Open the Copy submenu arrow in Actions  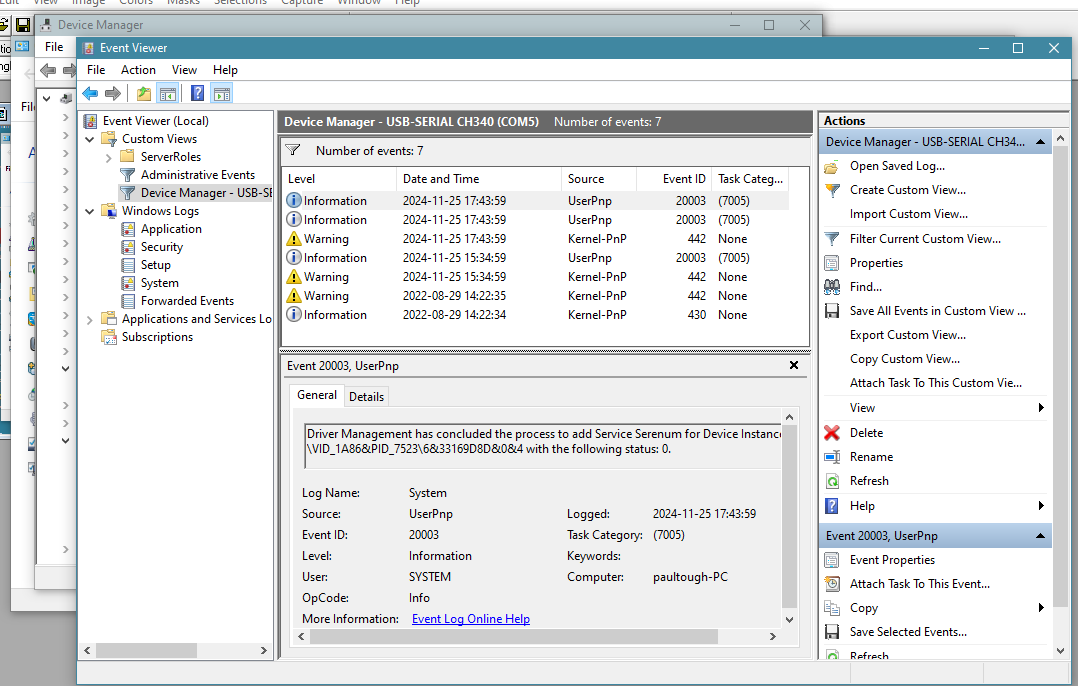[1041, 608]
